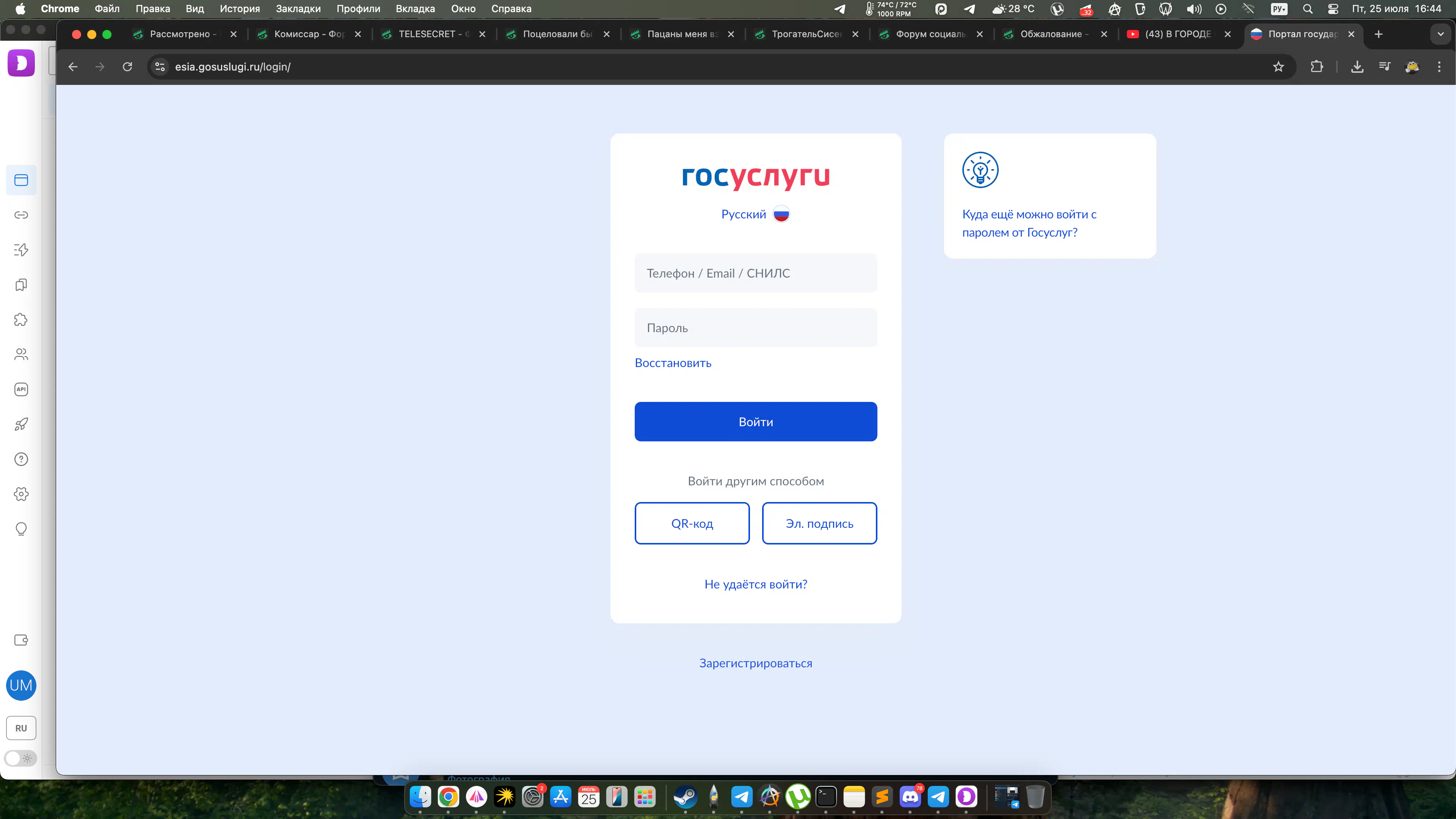Viewport: 1456px width, 819px height.
Task: Open browser profiles panel in left sidebar
Action: [x=21, y=180]
